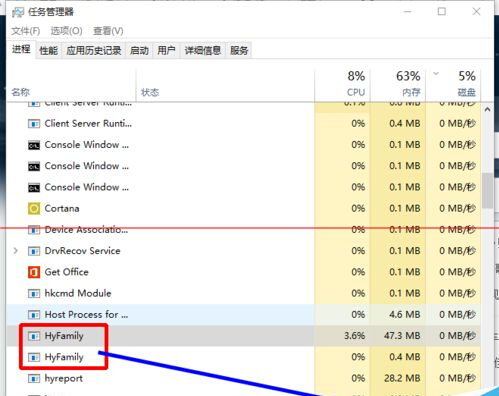
Task: Open the 启动 tab
Action: tap(139, 51)
